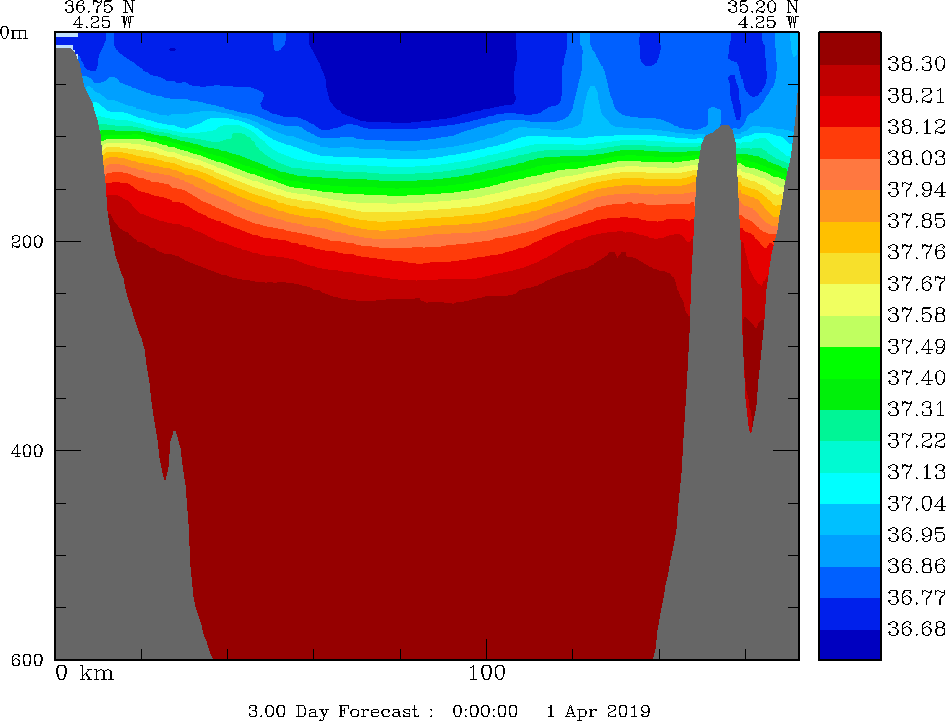Click colorbar band between 37.58 and 37.49
946x721 pixels.
point(849,331)
